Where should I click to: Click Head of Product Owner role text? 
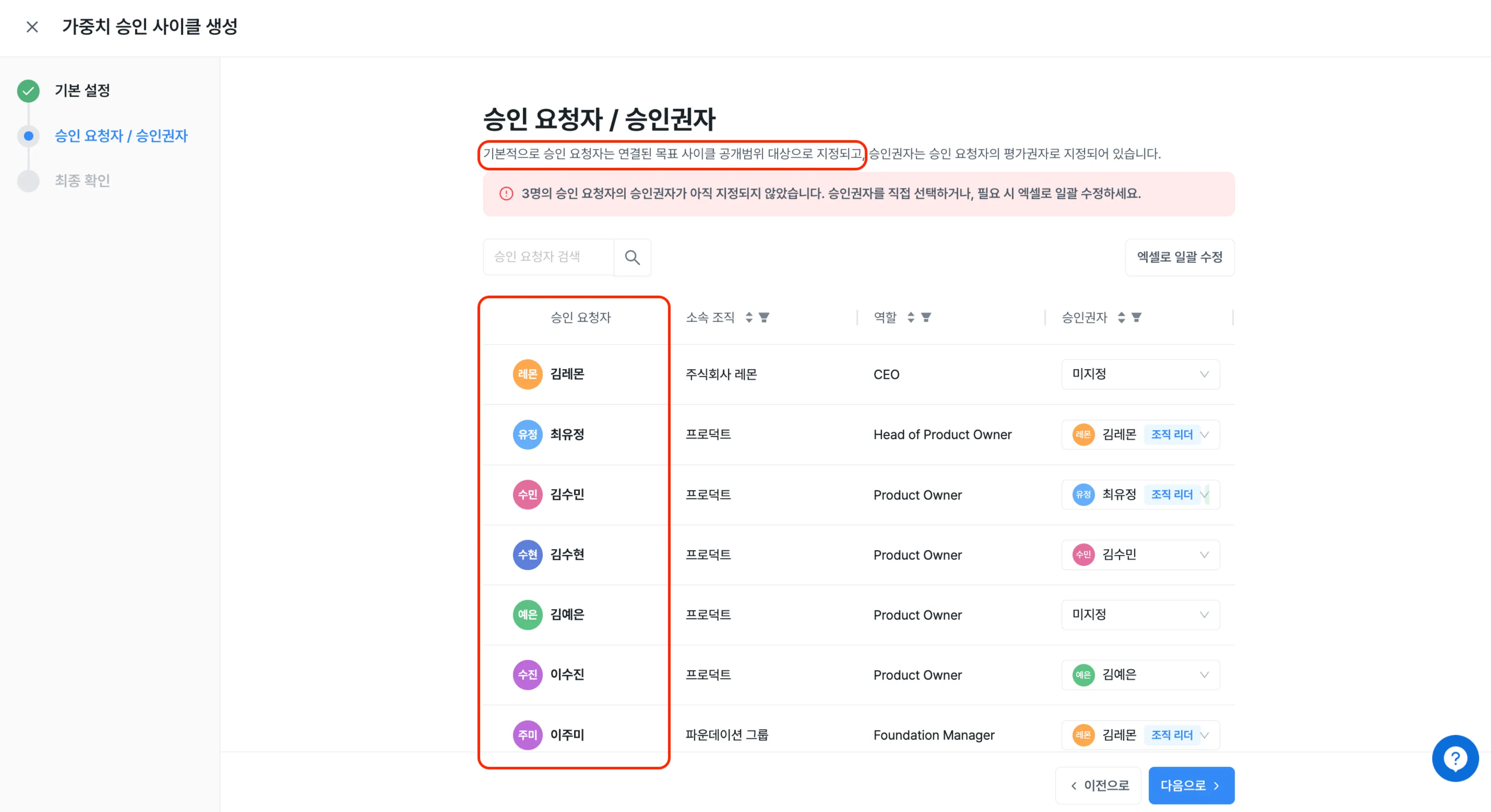pyautogui.click(x=942, y=435)
